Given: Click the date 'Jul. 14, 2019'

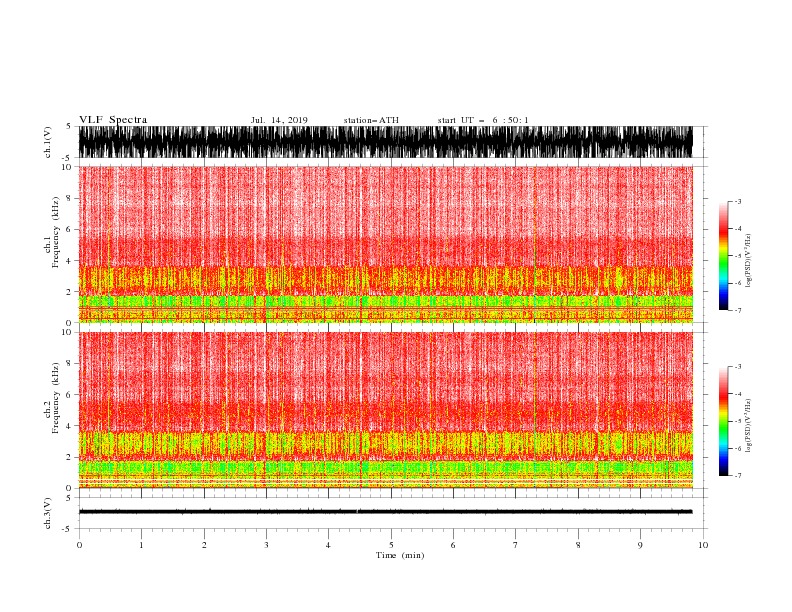Looking at the screenshot, I should (279, 120).
